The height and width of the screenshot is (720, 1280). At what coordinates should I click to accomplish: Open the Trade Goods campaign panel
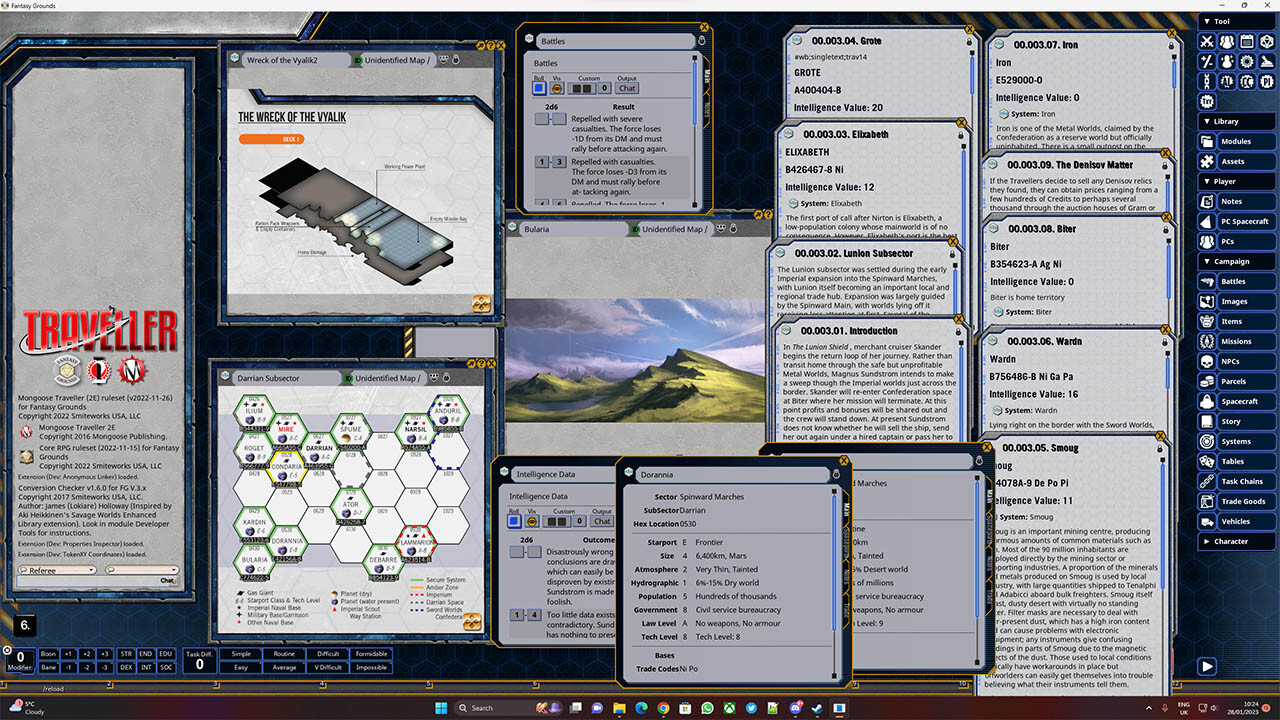tap(1241, 501)
